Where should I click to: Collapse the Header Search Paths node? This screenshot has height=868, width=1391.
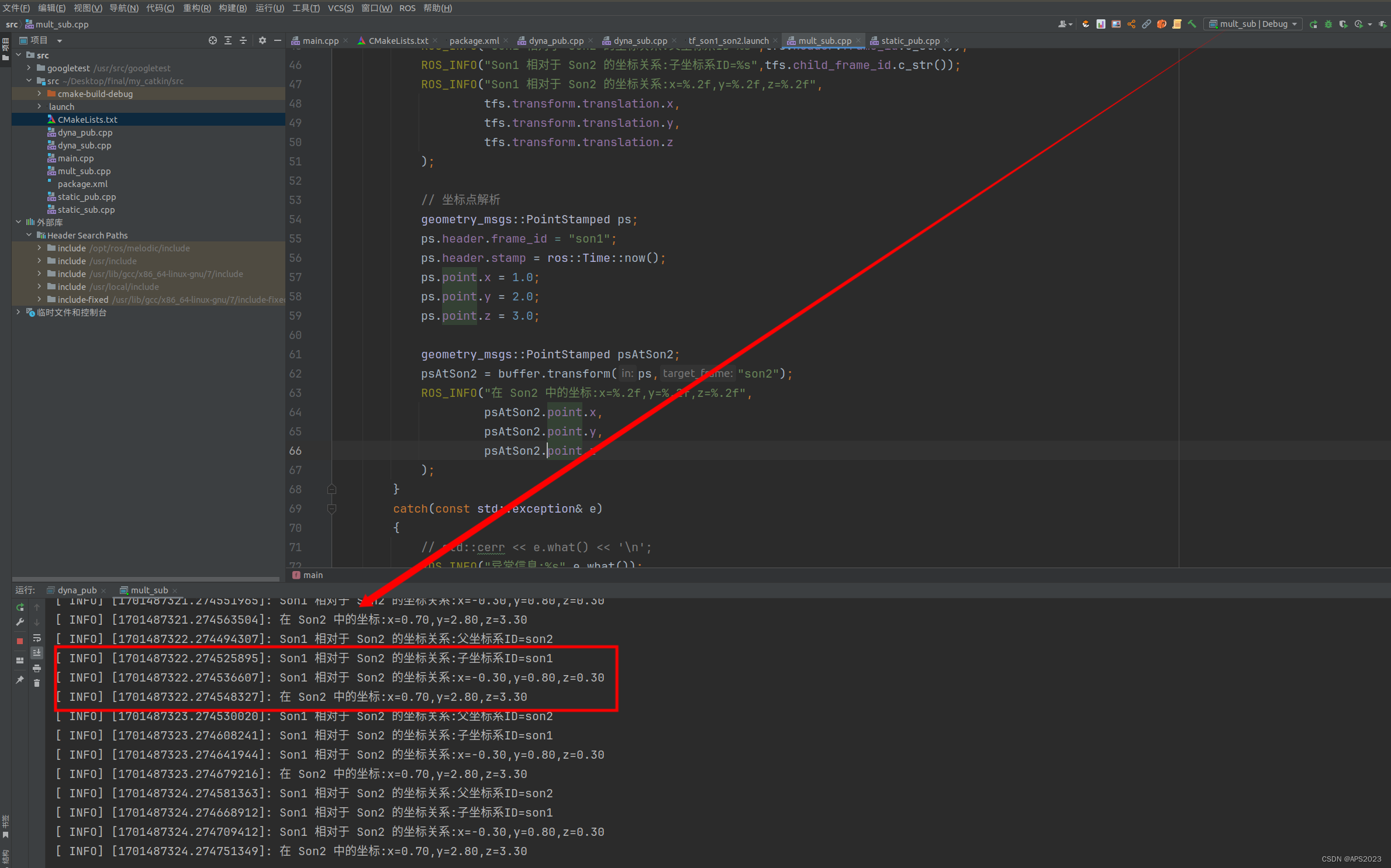(29, 235)
